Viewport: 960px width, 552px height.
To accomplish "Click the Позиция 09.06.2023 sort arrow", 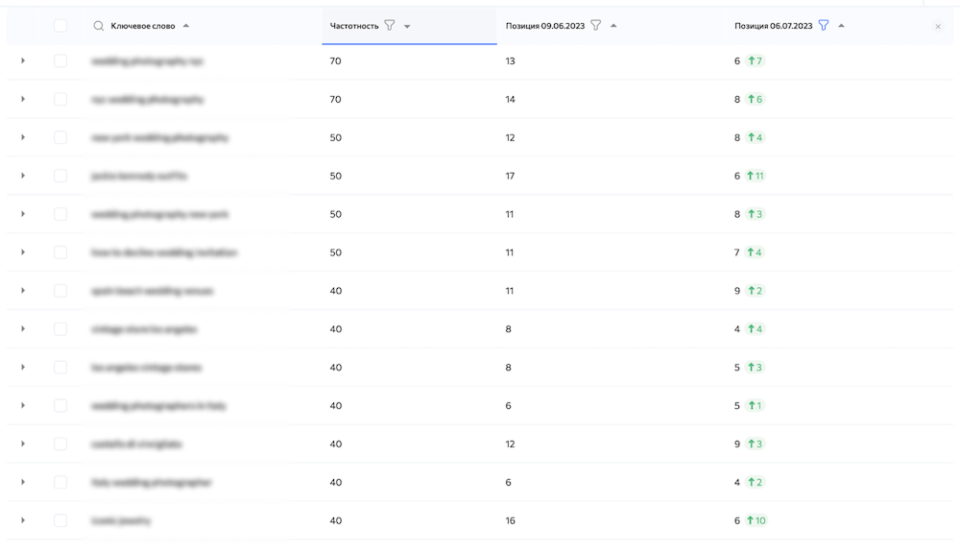I will pyautogui.click(x=613, y=26).
